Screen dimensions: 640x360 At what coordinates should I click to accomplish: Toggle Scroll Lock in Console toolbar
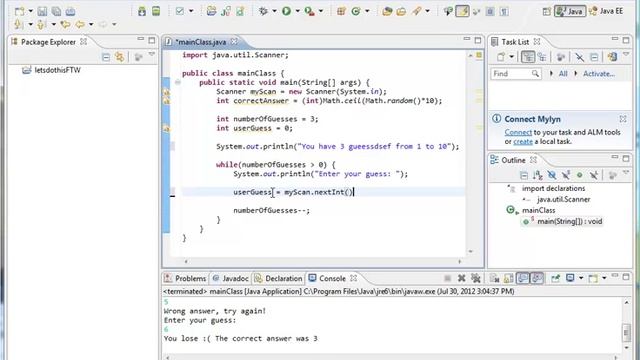click(x=509, y=278)
